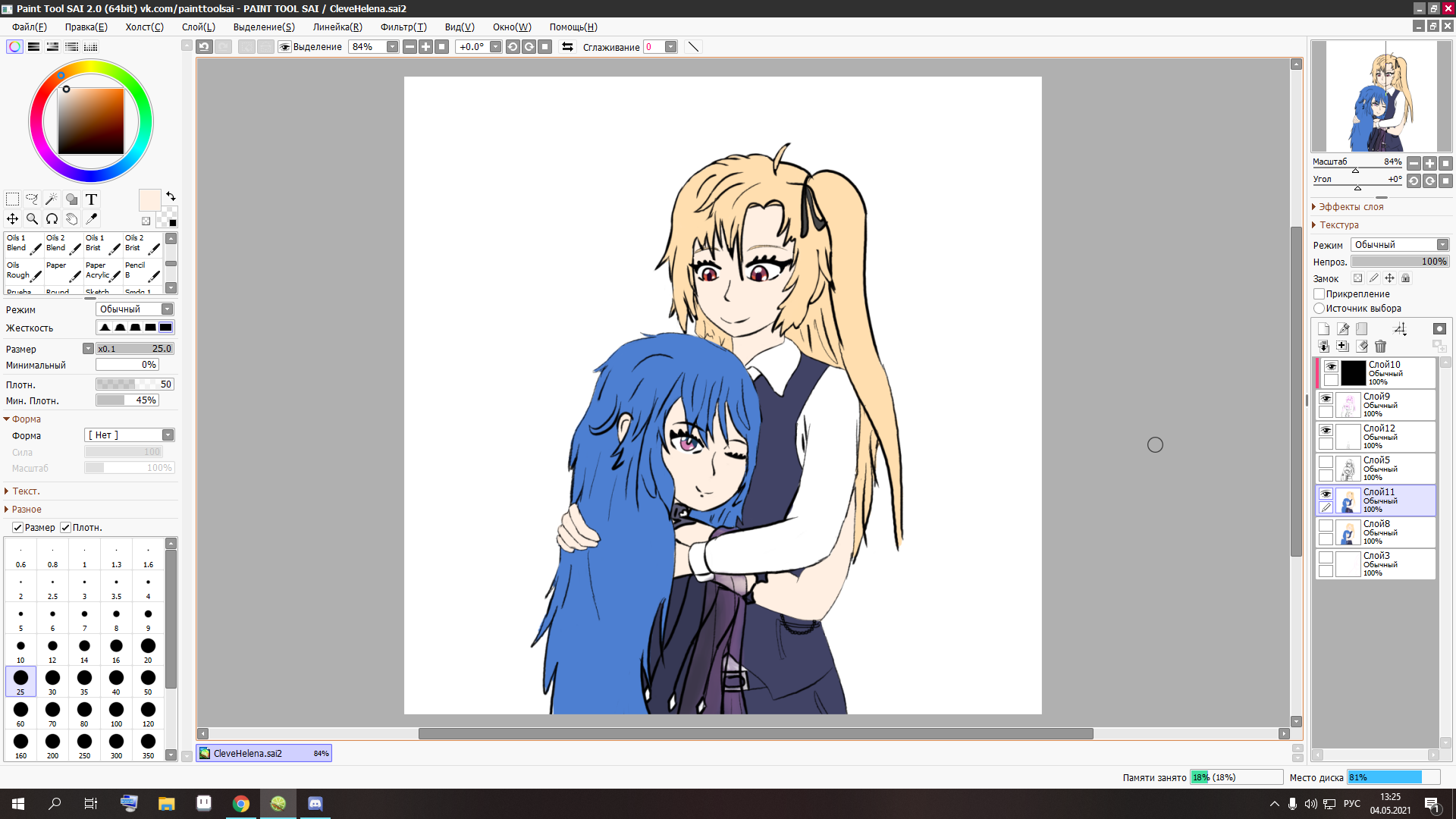
Task: Expand the Эффекты слоя section
Action: click(x=1350, y=207)
